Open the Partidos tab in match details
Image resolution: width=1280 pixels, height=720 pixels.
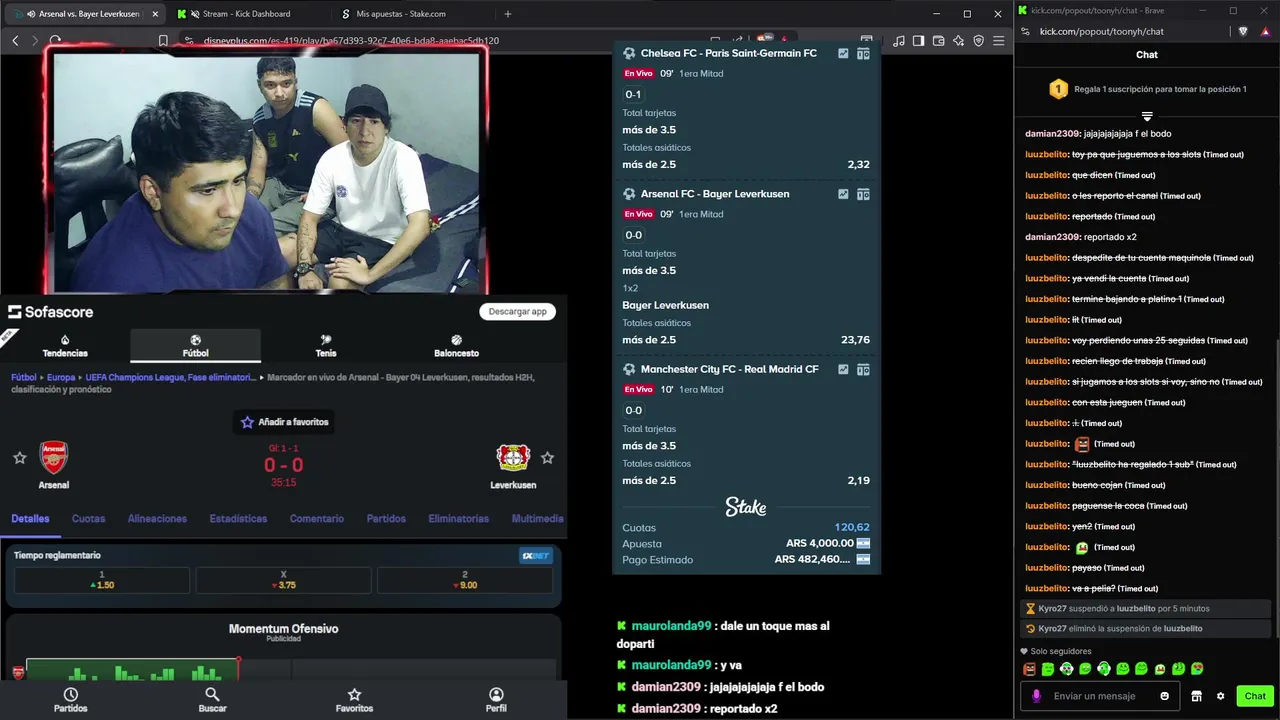(x=386, y=519)
